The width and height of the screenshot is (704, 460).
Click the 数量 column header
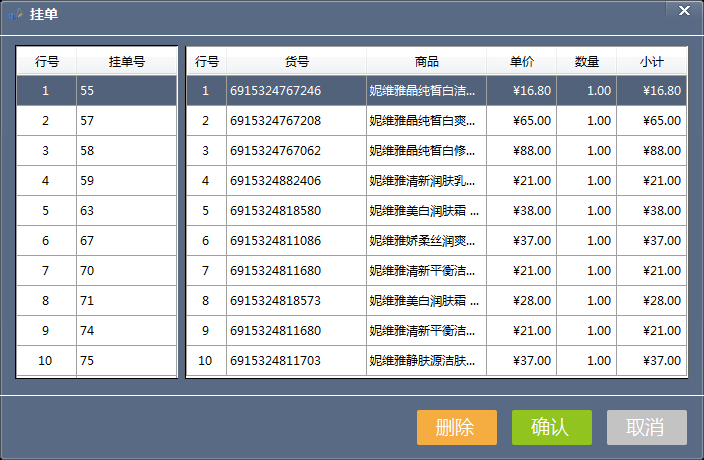point(586,62)
